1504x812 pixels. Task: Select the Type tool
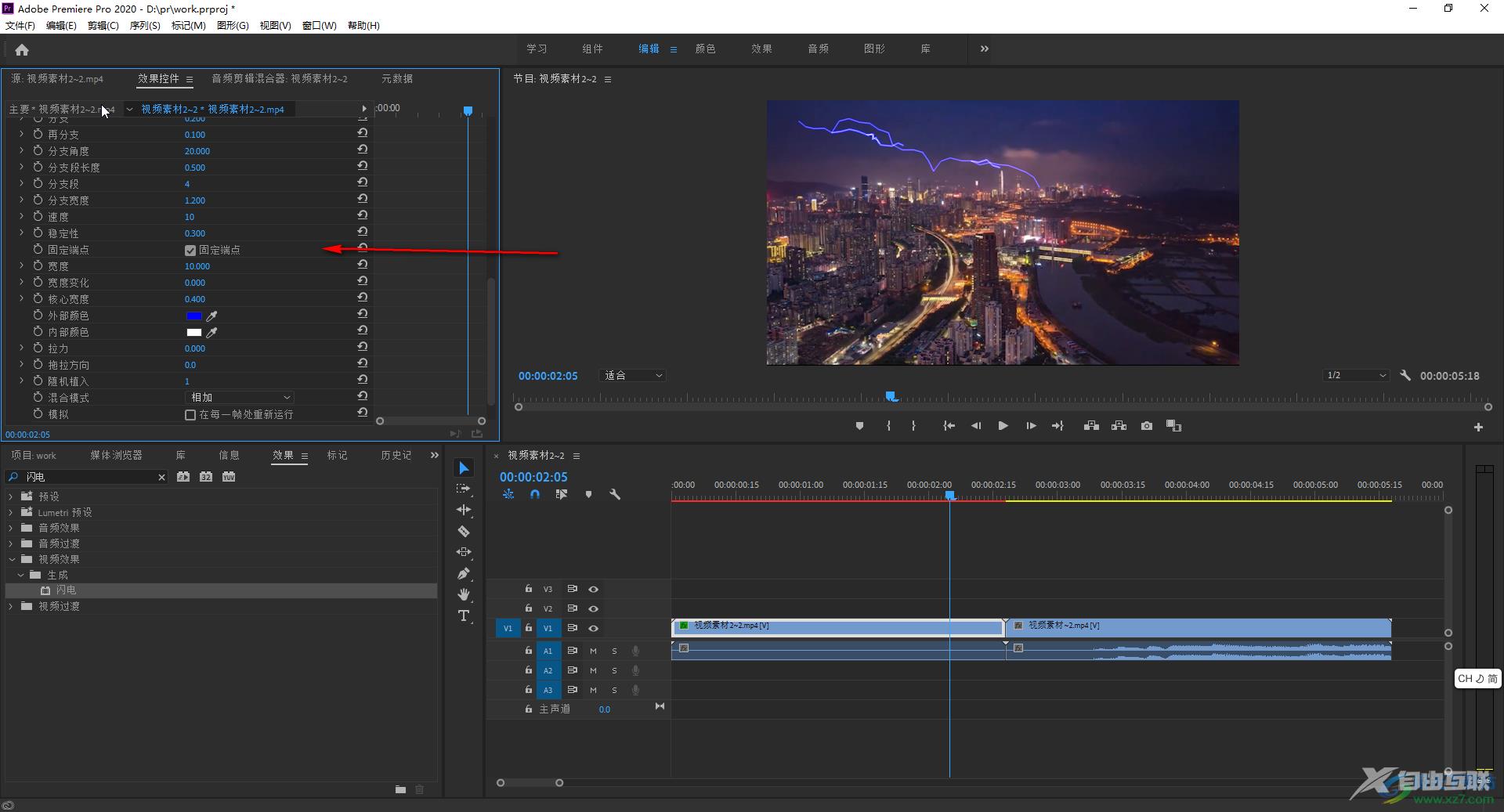point(464,615)
